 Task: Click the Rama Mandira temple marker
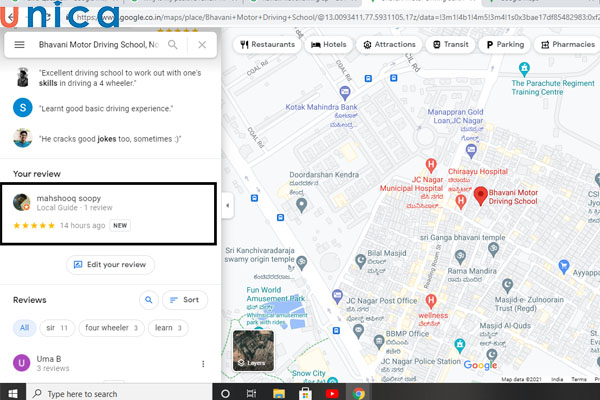(x=460, y=256)
